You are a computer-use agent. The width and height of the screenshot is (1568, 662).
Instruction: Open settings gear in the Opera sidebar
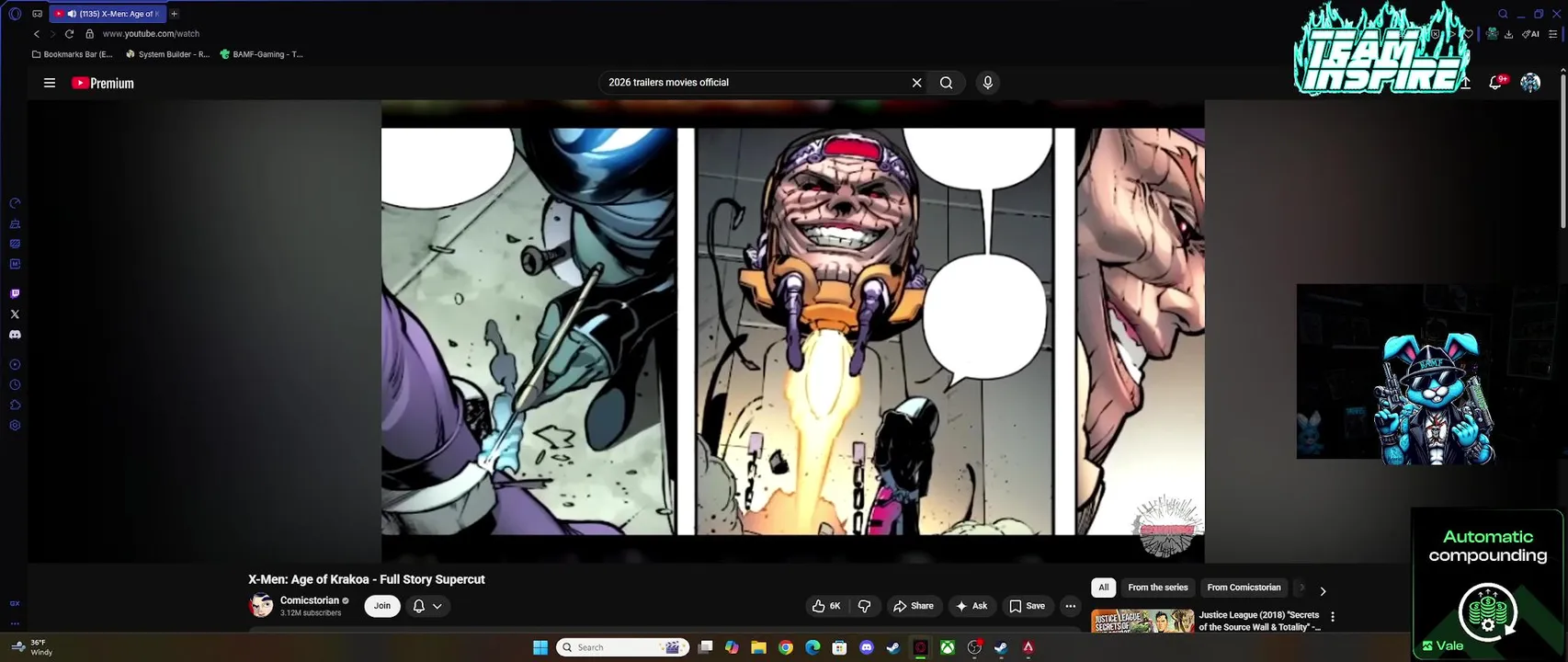click(x=15, y=426)
